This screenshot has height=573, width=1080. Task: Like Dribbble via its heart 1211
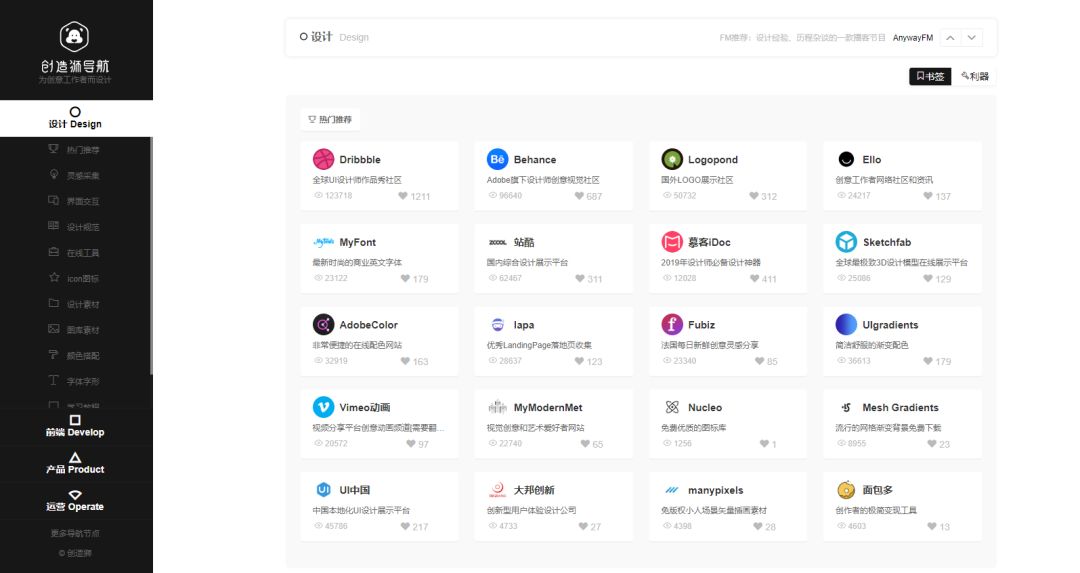coord(403,196)
